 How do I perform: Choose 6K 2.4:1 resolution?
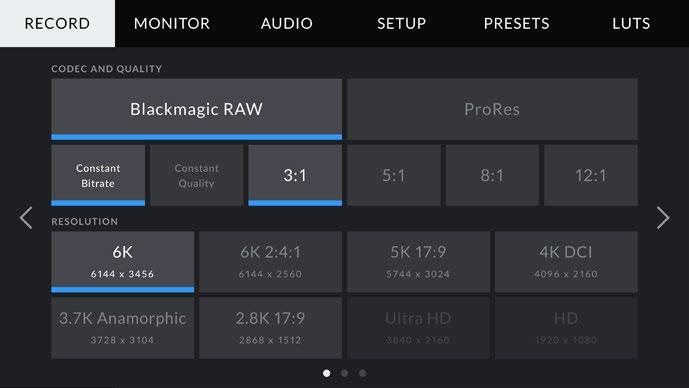point(270,262)
